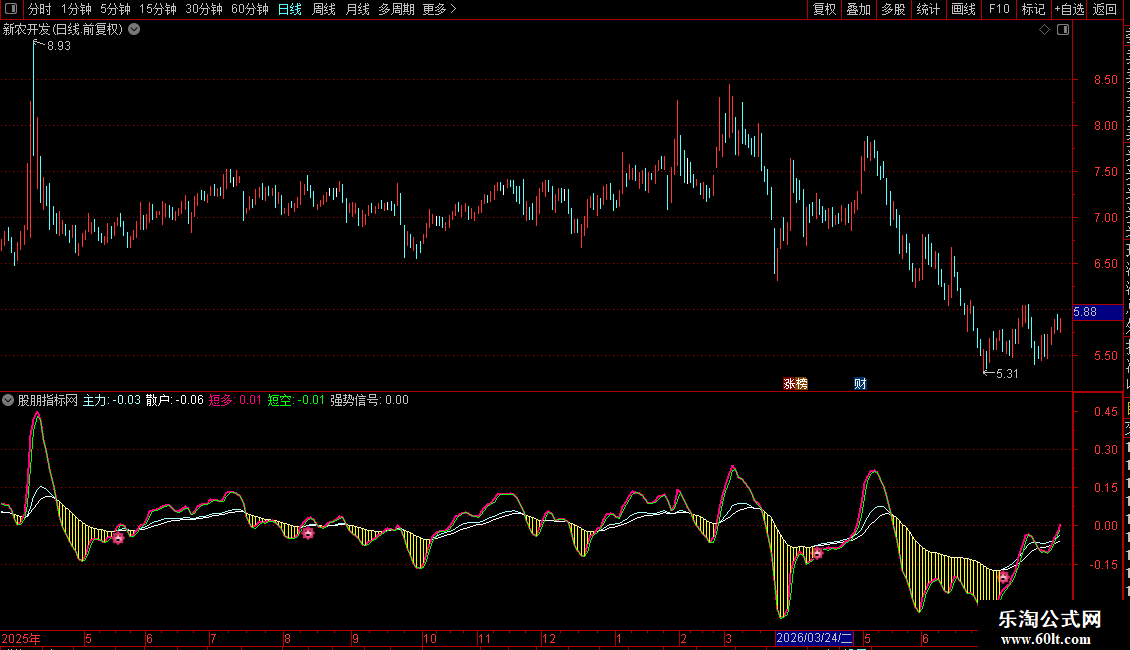Open the 复权 adjustment menu
1130x650 pixels.
pos(824,9)
